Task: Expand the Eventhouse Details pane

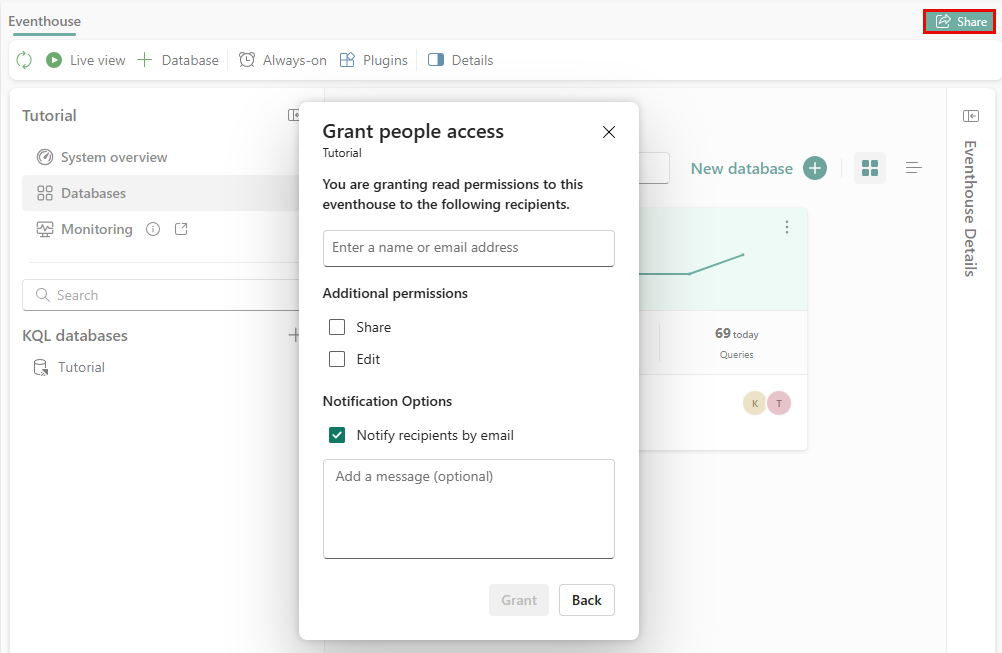Action: pos(970,116)
